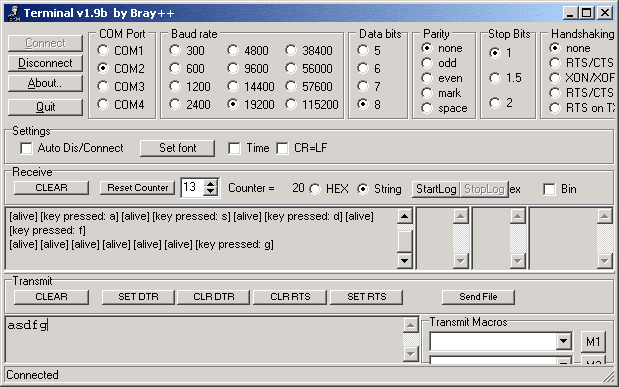Increase counter value with up spinner arrow
The width and height of the screenshot is (619, 387).
click(x=211, y=184)
